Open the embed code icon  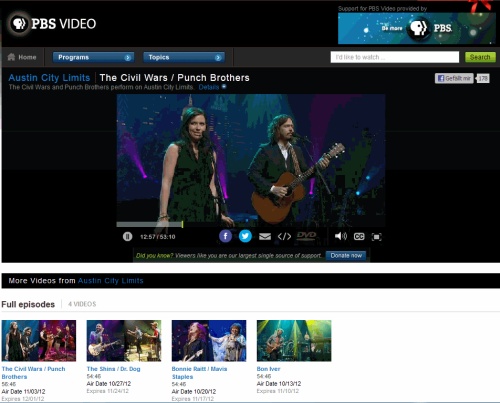point(284,237)
